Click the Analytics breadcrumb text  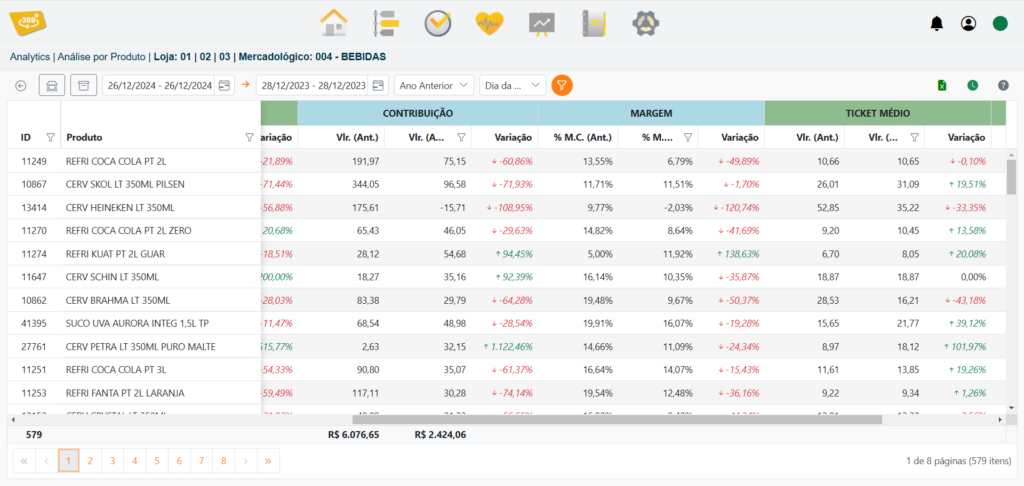(30, 57)
